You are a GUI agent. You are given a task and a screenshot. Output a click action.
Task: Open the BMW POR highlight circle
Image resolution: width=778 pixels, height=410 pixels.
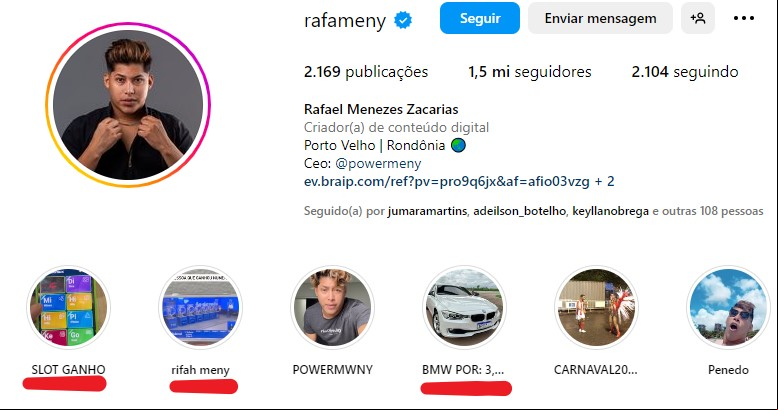coord(464,307)
